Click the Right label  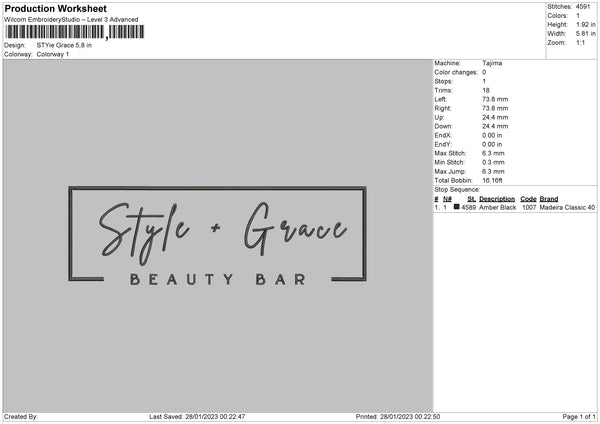coord(443,108)
